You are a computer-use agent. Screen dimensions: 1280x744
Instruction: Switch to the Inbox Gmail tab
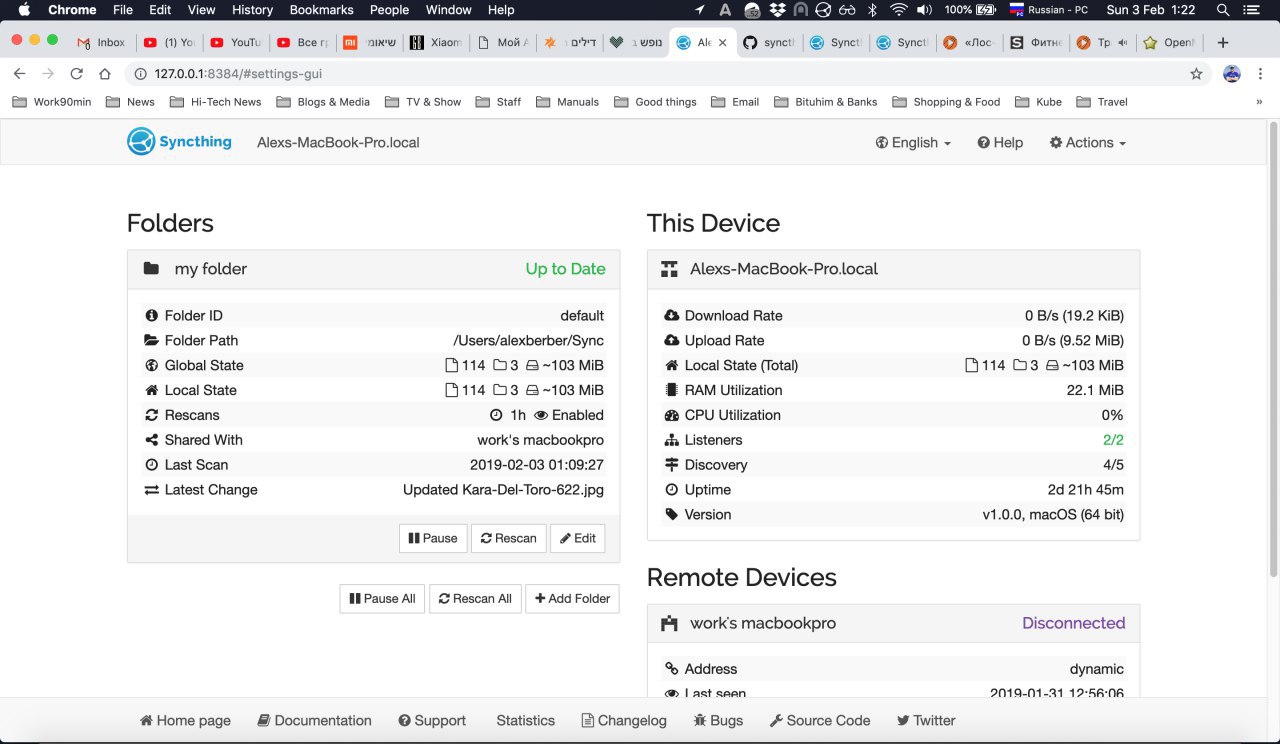103,43
